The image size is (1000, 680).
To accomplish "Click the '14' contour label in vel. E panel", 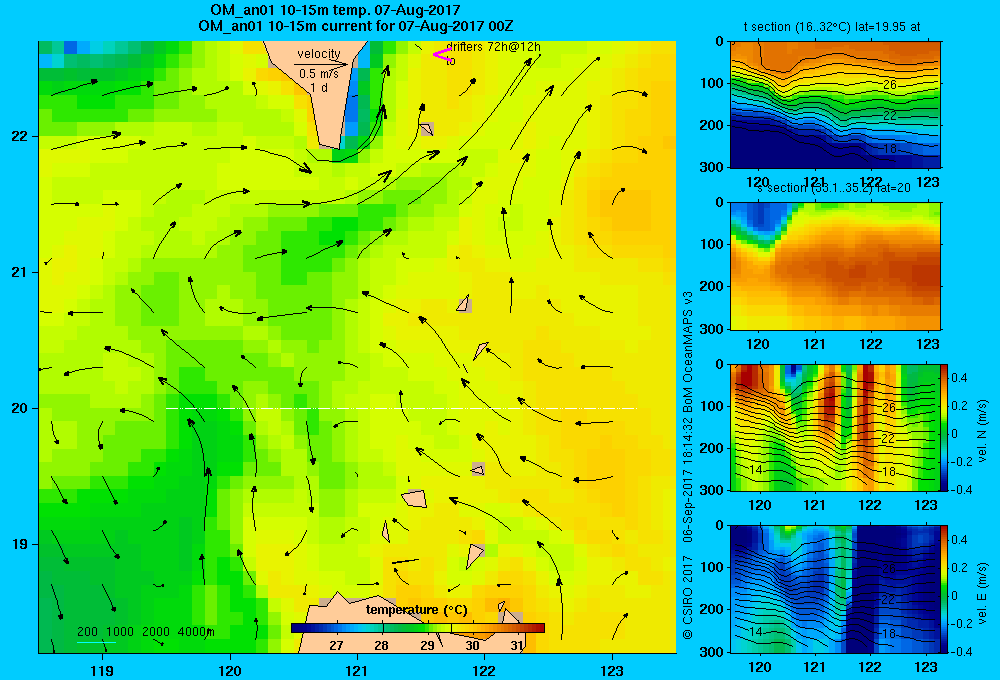I will click(x=756, y=632).
